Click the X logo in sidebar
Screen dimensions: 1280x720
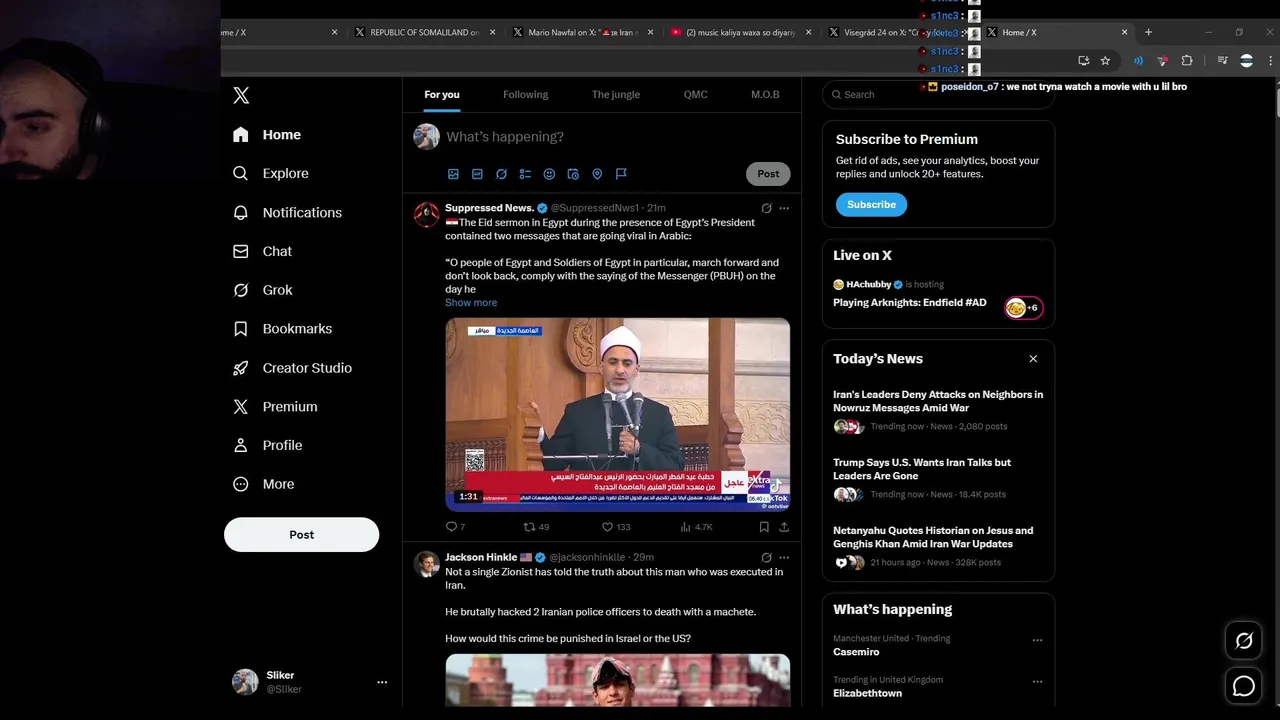(241, 95)
